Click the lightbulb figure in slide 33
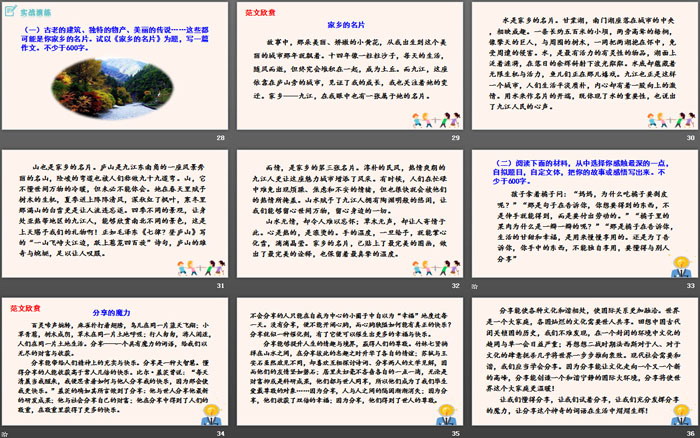700x438 pixels. [681, 266]
